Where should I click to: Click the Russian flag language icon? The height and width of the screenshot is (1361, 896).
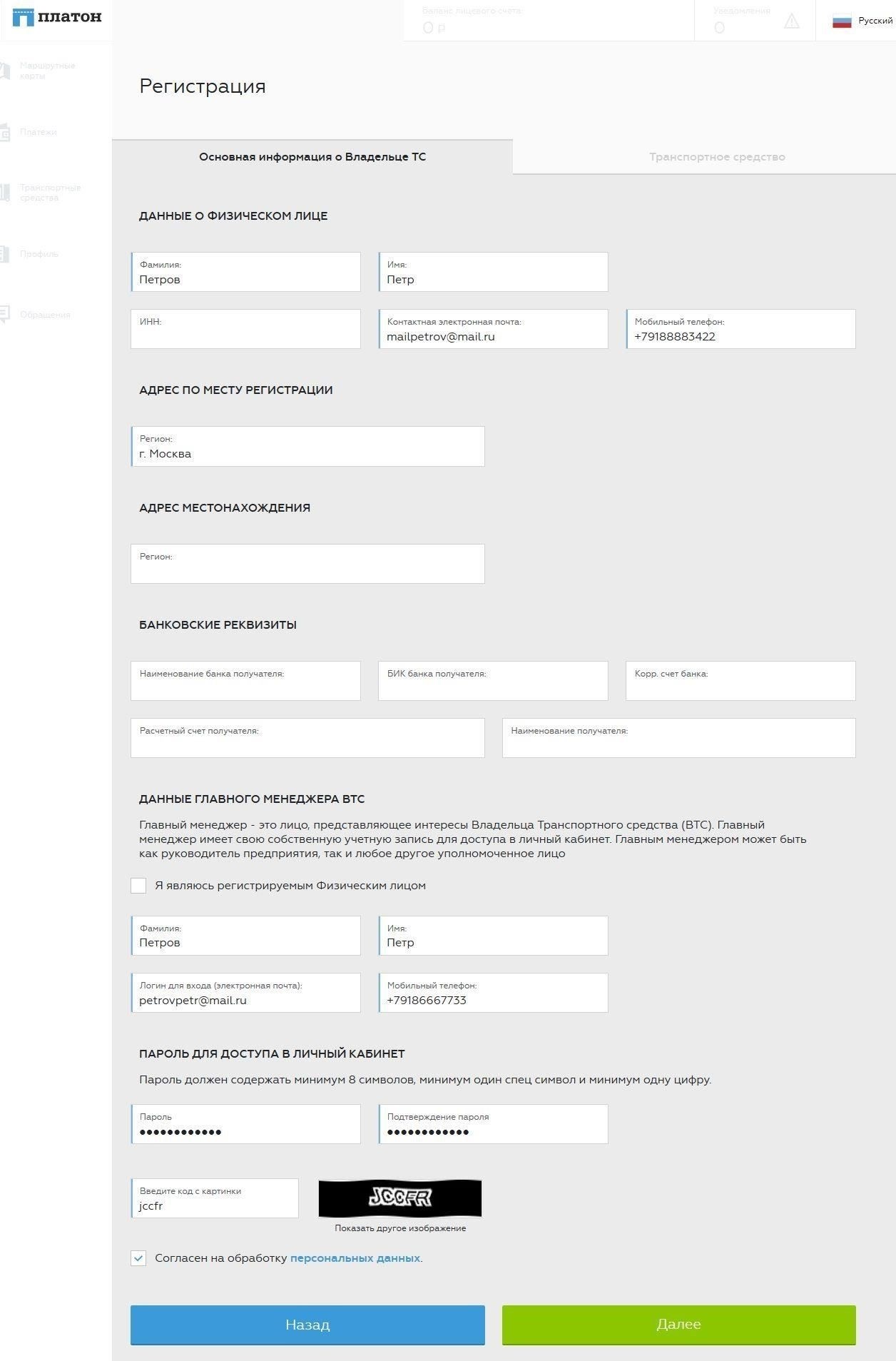tap(842, 21)
